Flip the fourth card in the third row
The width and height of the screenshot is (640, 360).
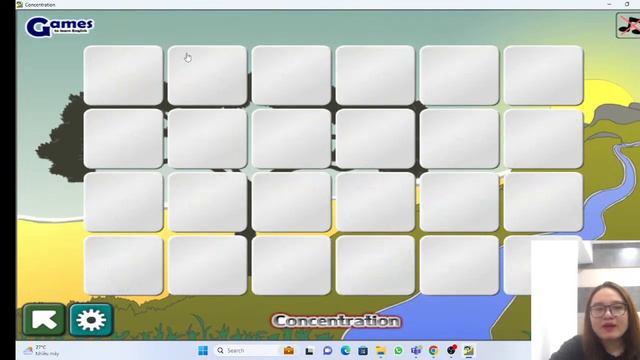tap(376, 202)
